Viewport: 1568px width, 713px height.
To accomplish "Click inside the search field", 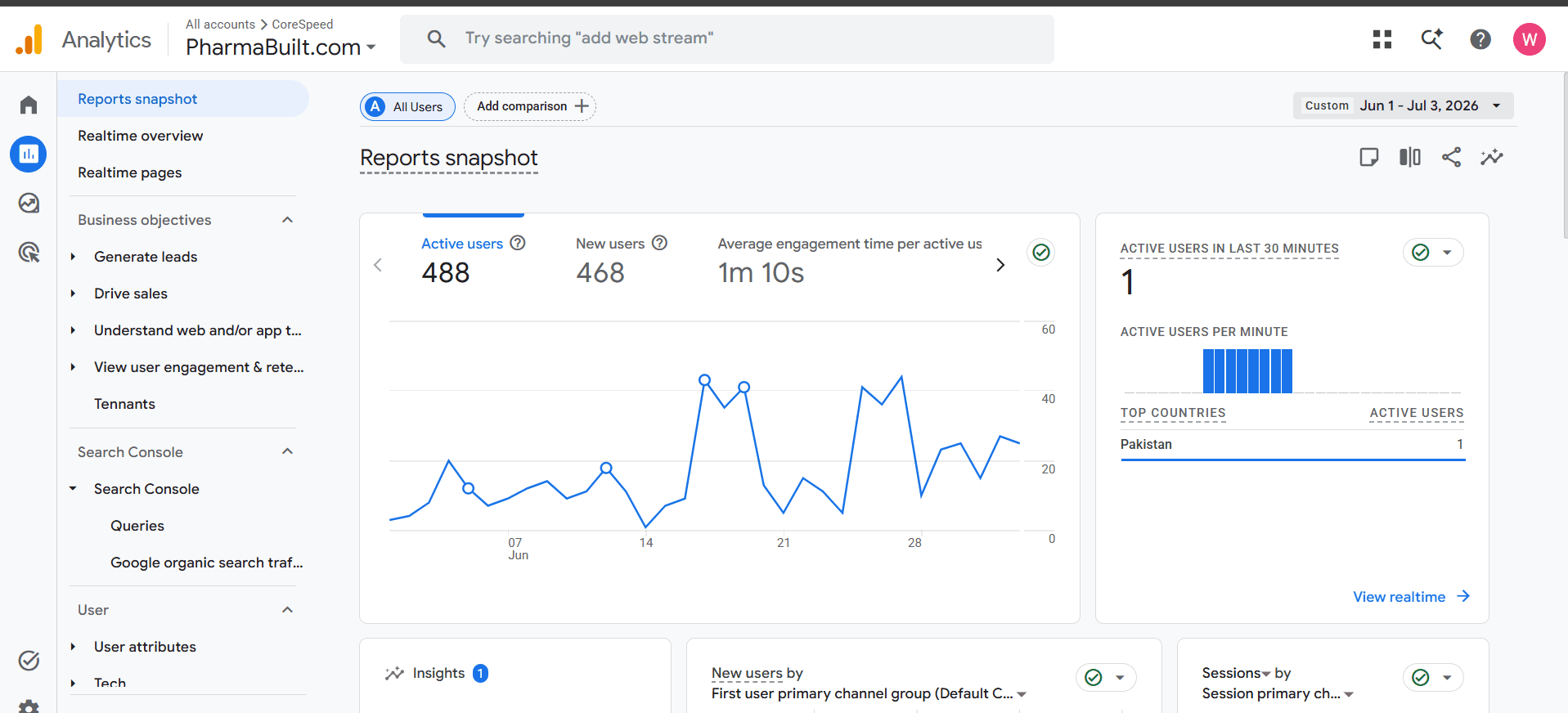I will tap(727, 38).
